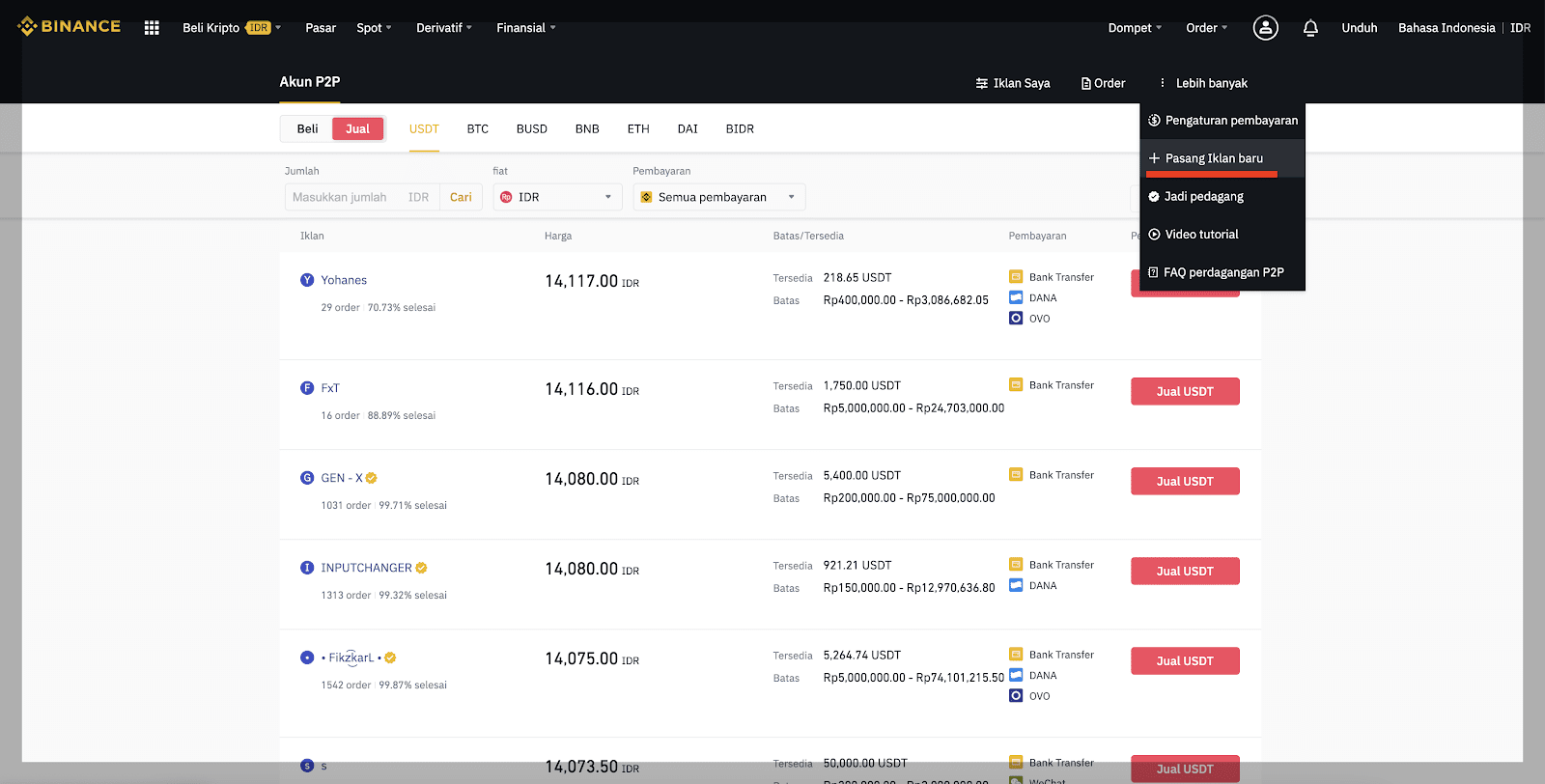1545x784 pixels.
Task: Click the GEN - X avatar icon
Action: click(x=307, y=478)
